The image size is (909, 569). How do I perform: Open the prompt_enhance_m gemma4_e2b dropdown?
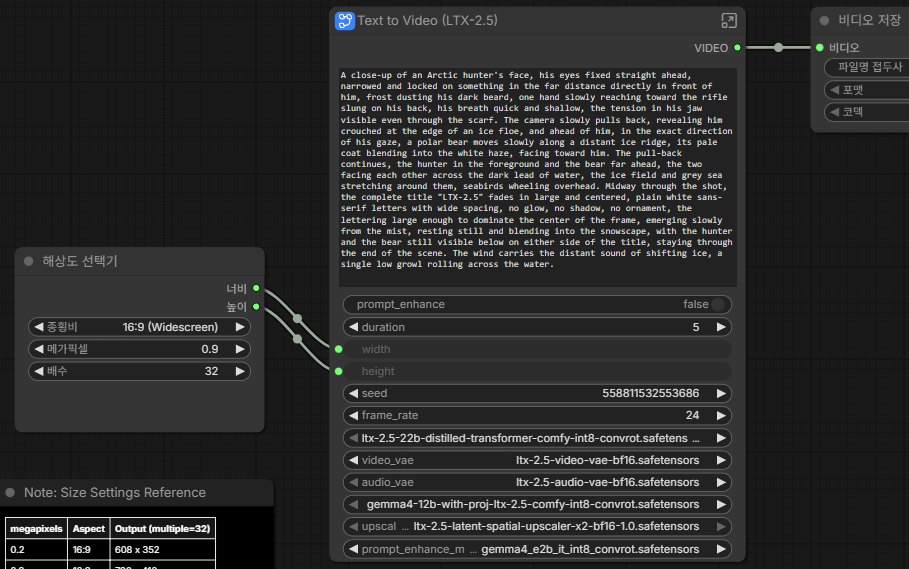537,549
